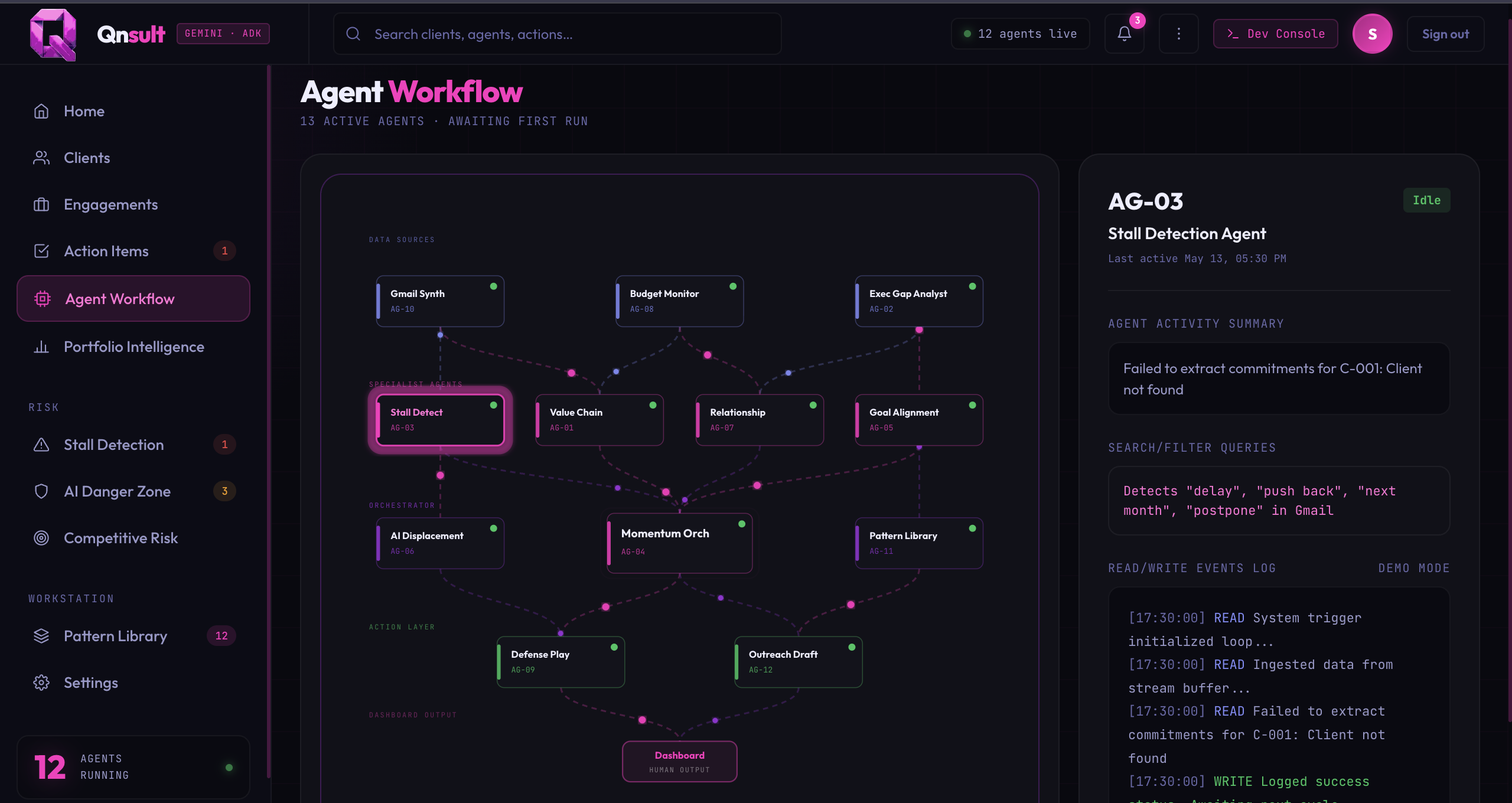This screenshot has height=803, width=1512.
Task: Select the Value Chain AG-01 node
Action: pos(599,420)
